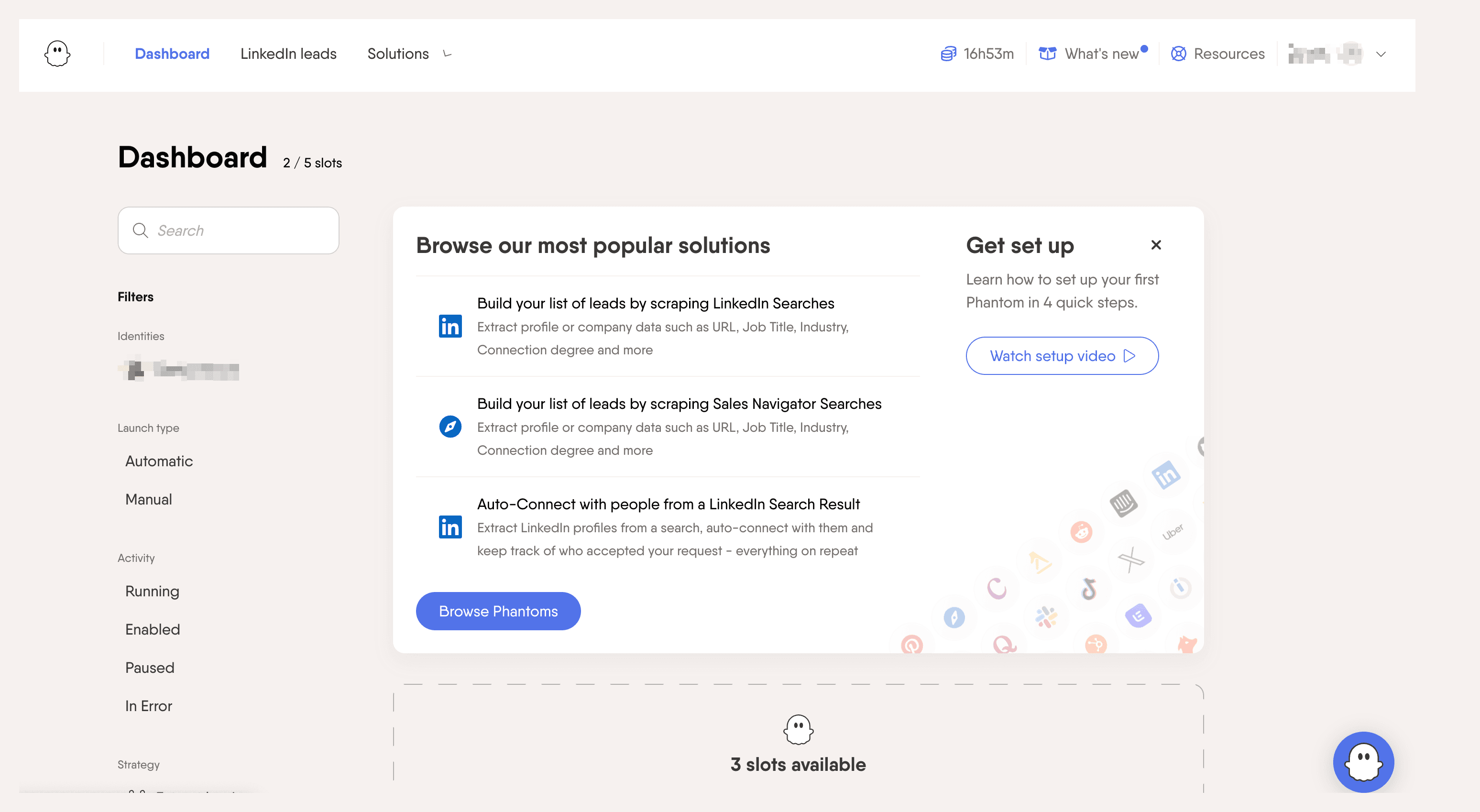This screenshot has height=812, width=1480.
Task: Click the Activity filter heading
Action: pos(136,558)
